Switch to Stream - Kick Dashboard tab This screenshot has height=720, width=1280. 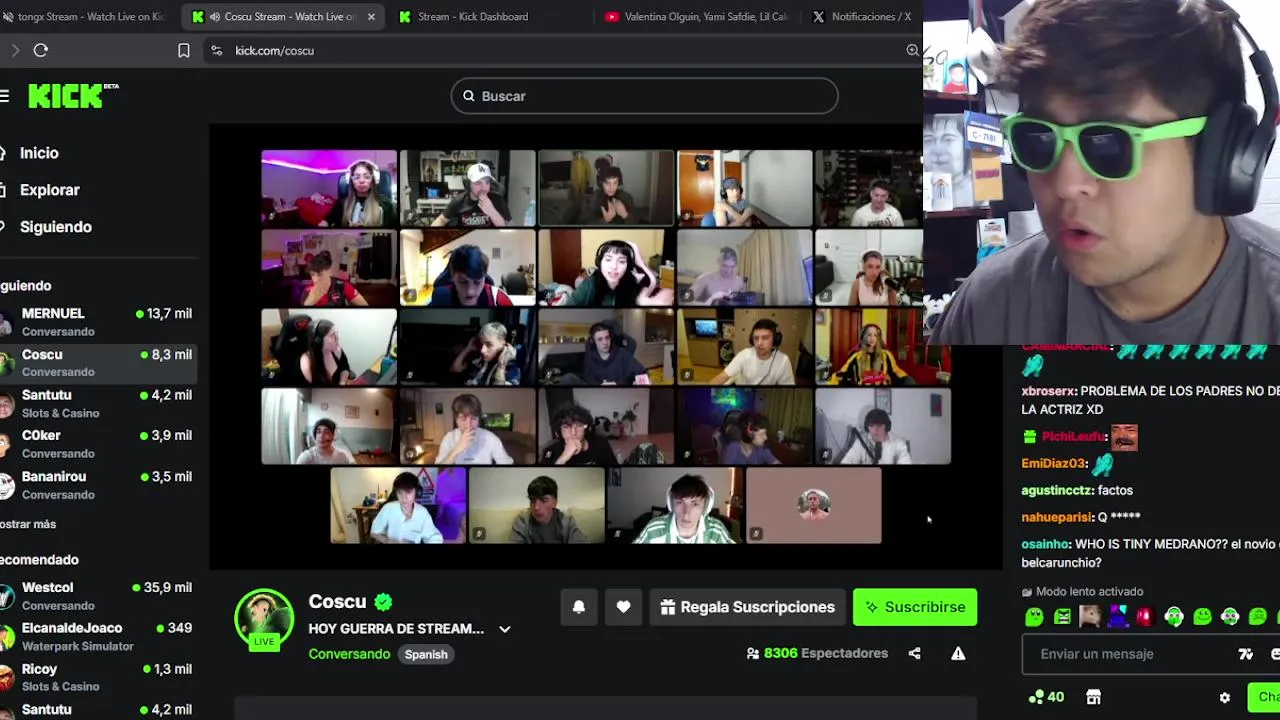[473, 17]
